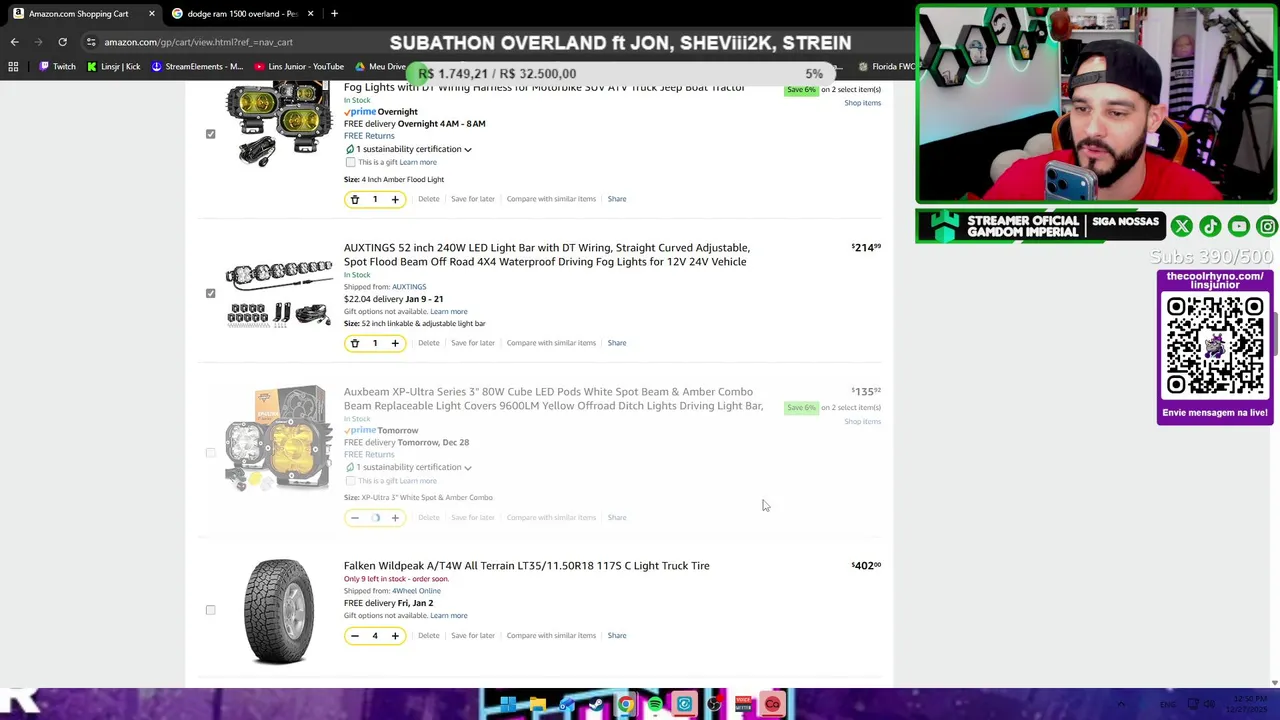Open OBS Studio from the taskbar

coord(714,705)
